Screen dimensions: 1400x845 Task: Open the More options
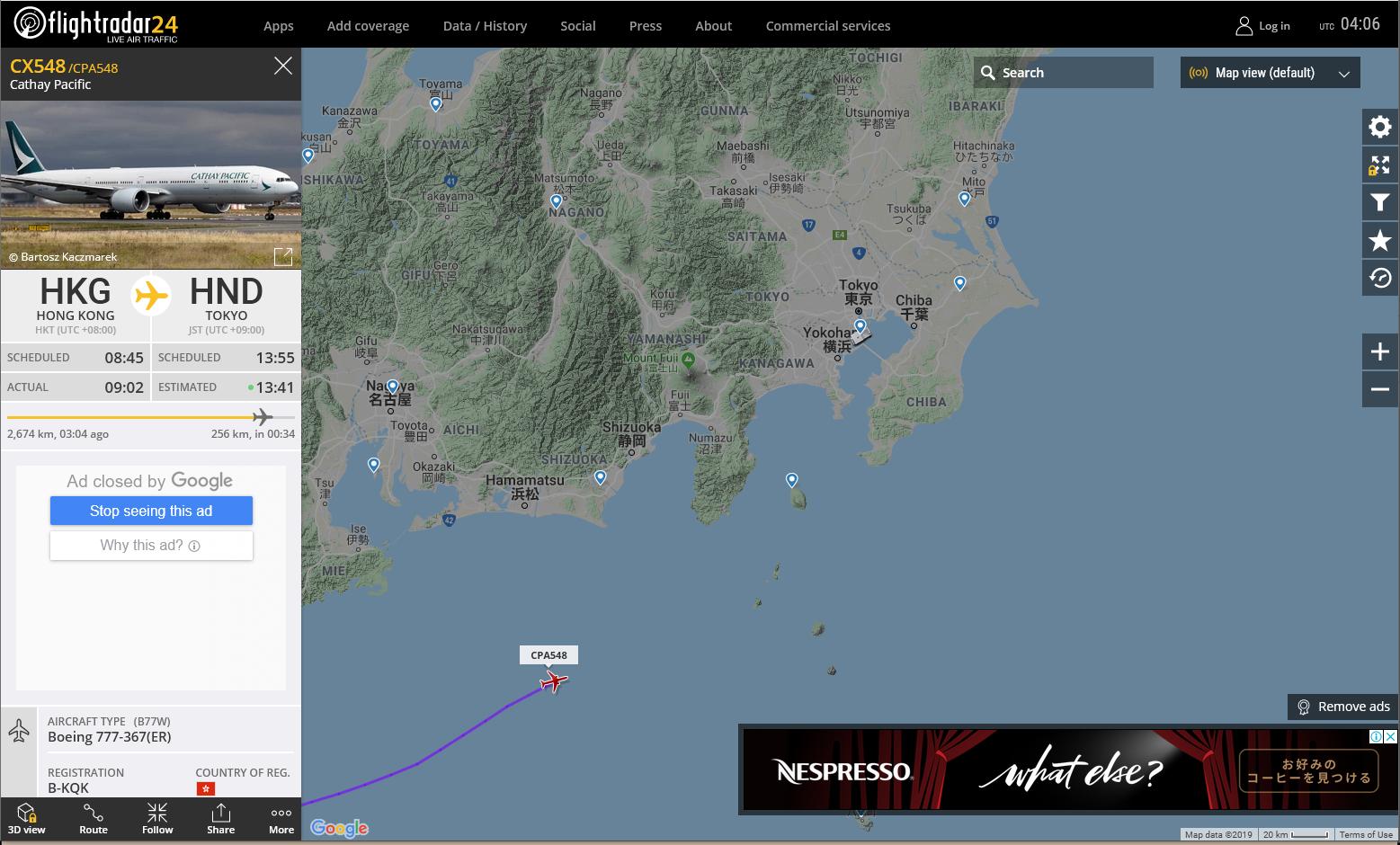(x=281, y=819)
